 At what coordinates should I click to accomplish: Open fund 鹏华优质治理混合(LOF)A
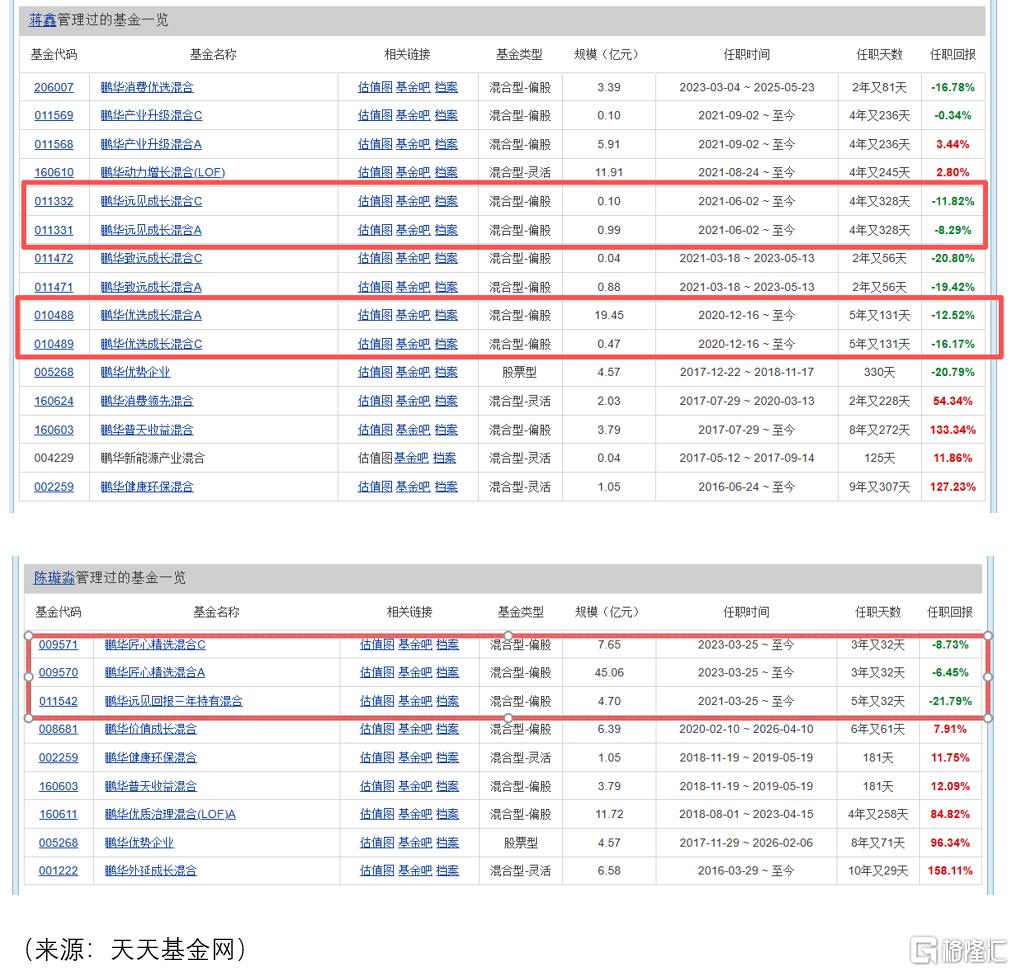(170, 814)
